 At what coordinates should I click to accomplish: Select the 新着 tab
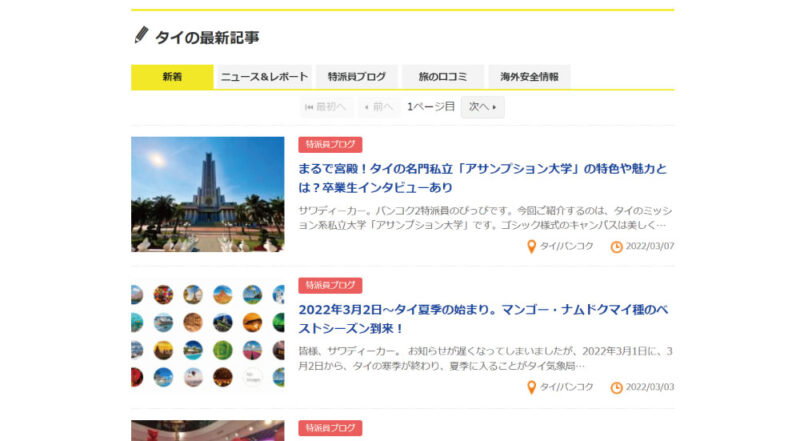pyautogui.click(x=172, y=77)
